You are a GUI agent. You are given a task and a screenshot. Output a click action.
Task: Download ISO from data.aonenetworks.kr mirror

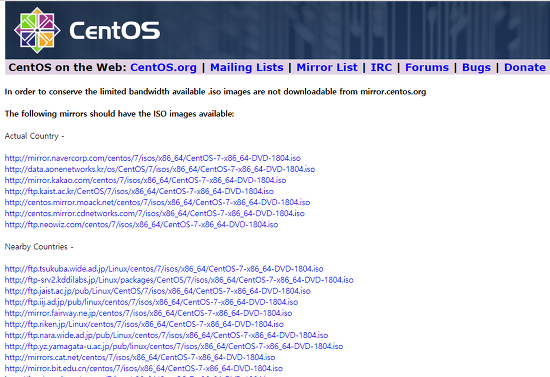(160, 169)
